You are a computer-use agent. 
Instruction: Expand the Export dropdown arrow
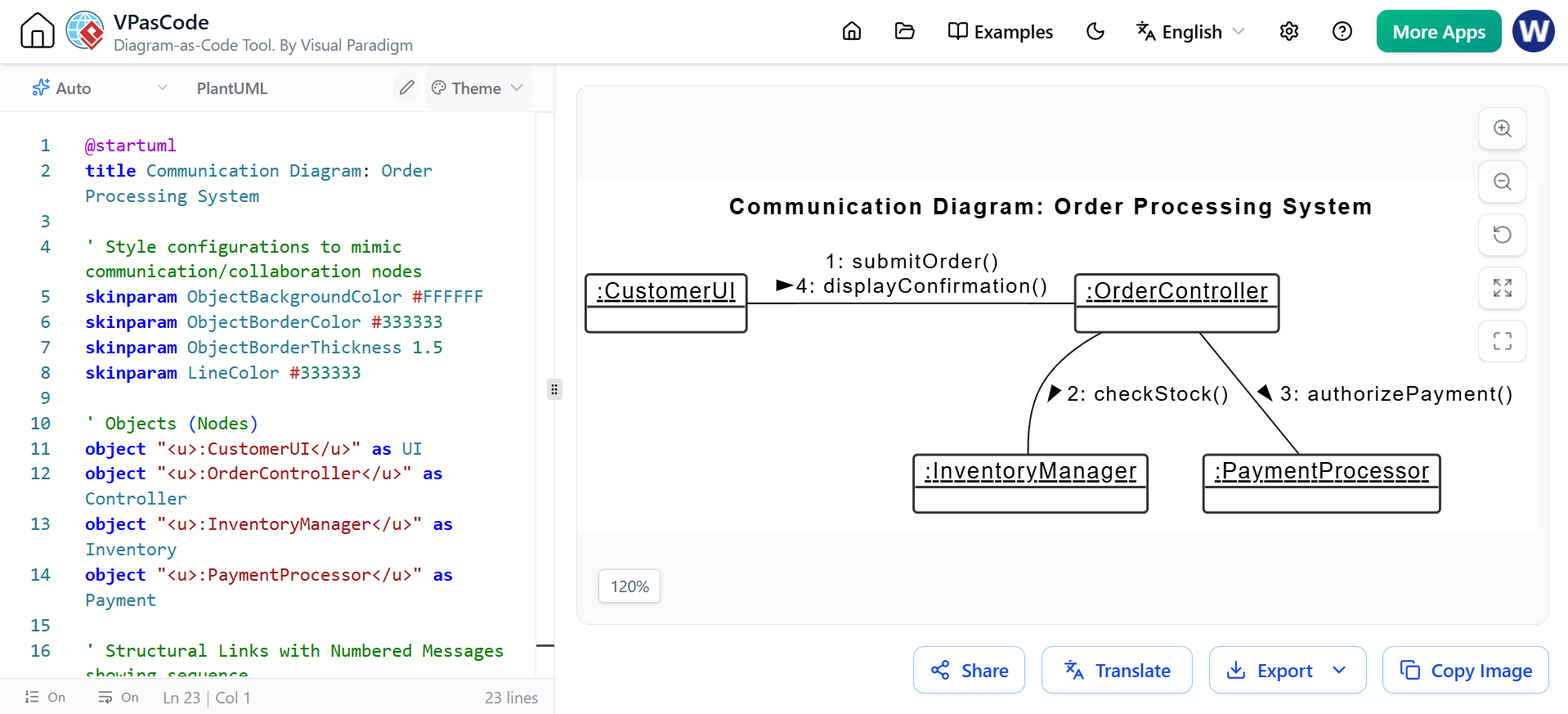pos(1339,670)
